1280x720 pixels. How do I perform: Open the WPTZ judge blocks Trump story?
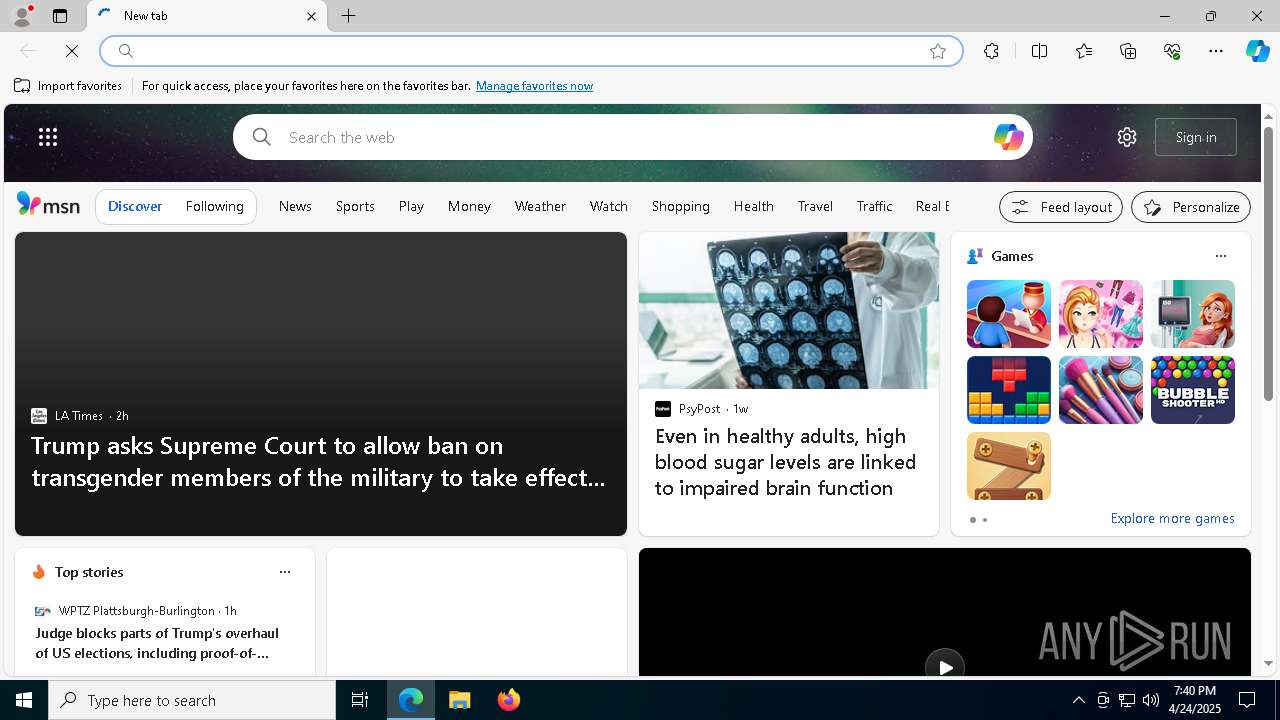[157, 643]
